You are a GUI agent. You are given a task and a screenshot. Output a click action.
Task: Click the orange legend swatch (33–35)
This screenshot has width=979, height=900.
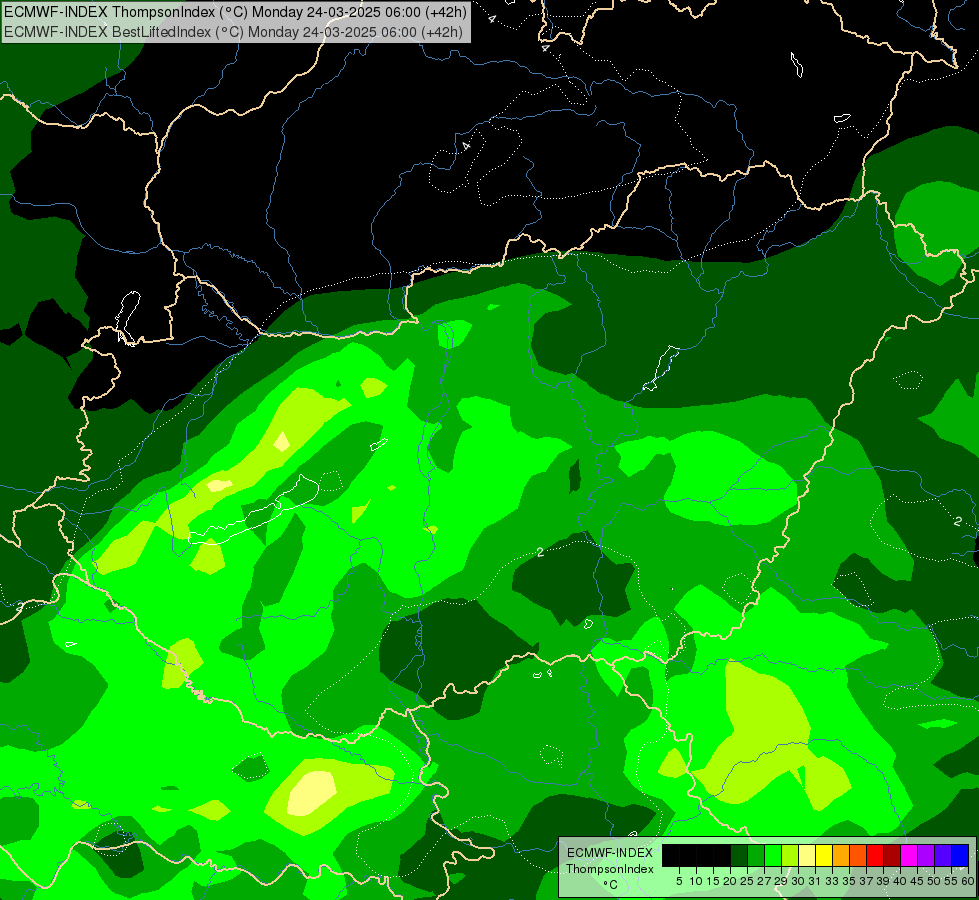pos(840,856)
